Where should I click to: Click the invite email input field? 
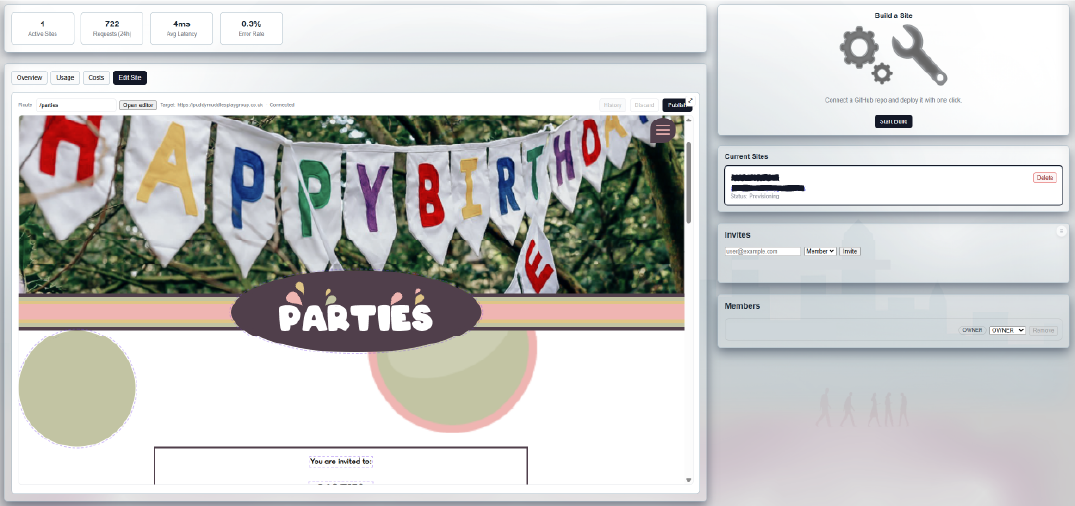click(762, 251)
